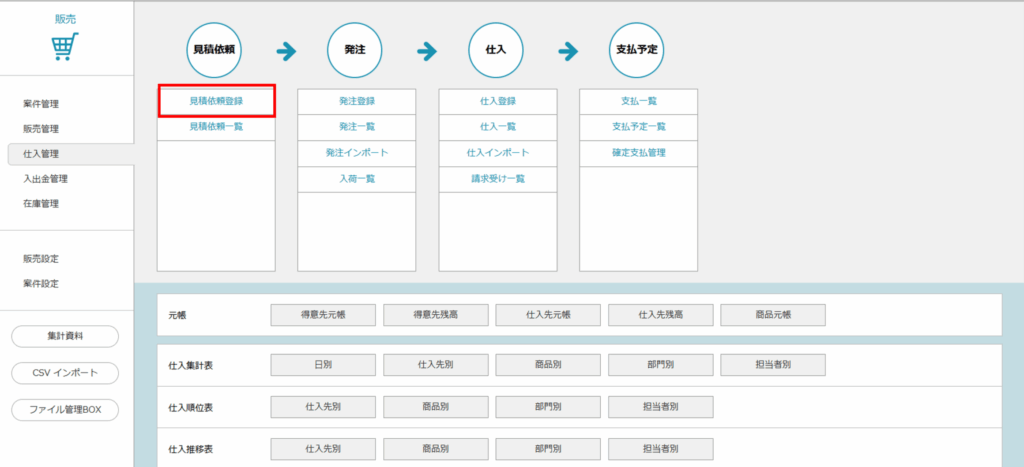Image resolution: width=1024 pixels, height=467 pixels.
Task: Click 商品元帳 button
Action: click(773, 315)
